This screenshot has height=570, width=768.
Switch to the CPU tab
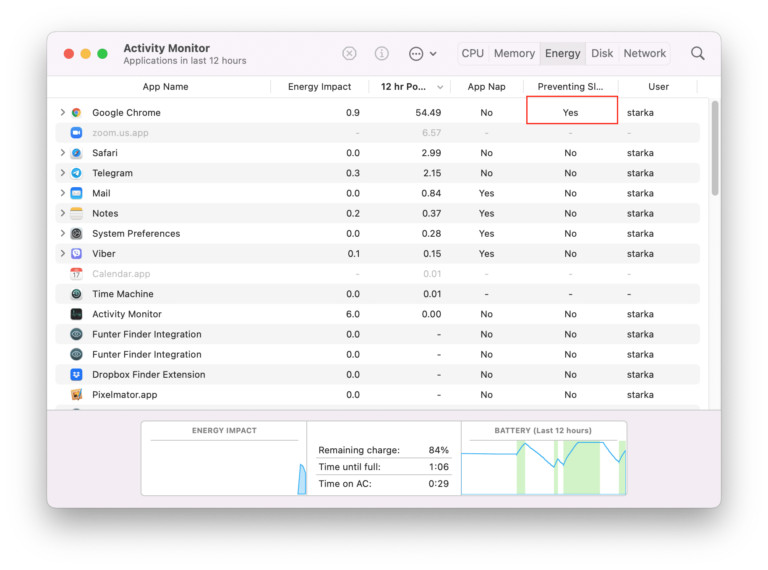pyautogui.click(x=473, y=54)
